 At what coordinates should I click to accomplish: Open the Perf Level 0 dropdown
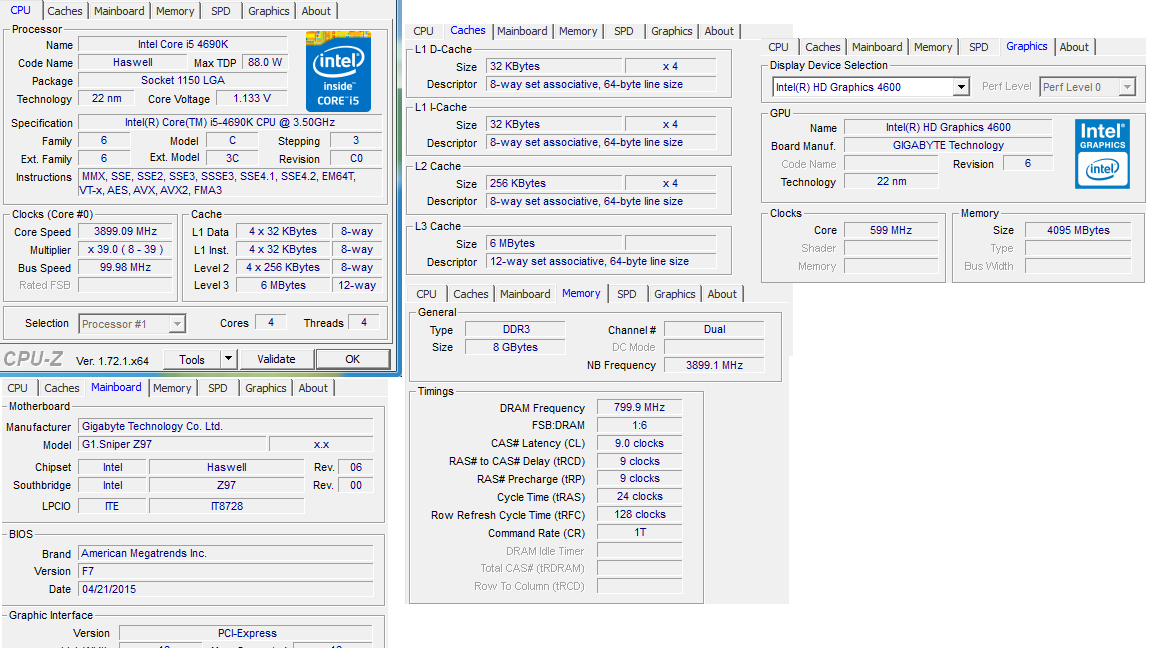click(1127, 87)
